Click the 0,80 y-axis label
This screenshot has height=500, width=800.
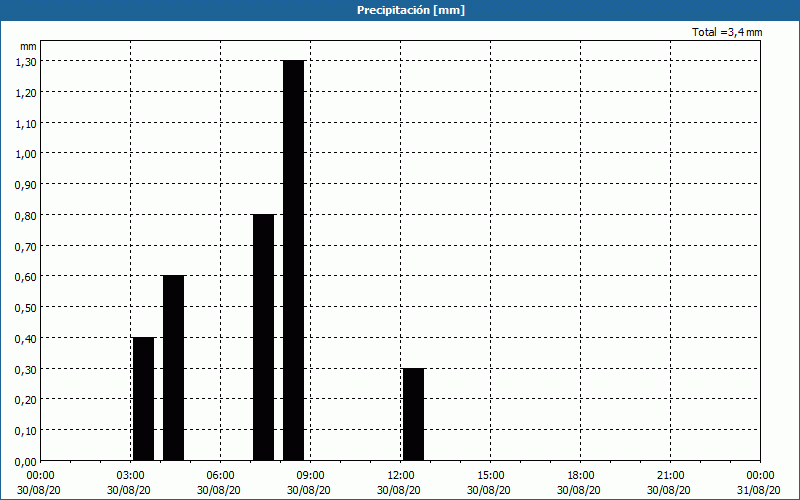(x=26, y=215)
